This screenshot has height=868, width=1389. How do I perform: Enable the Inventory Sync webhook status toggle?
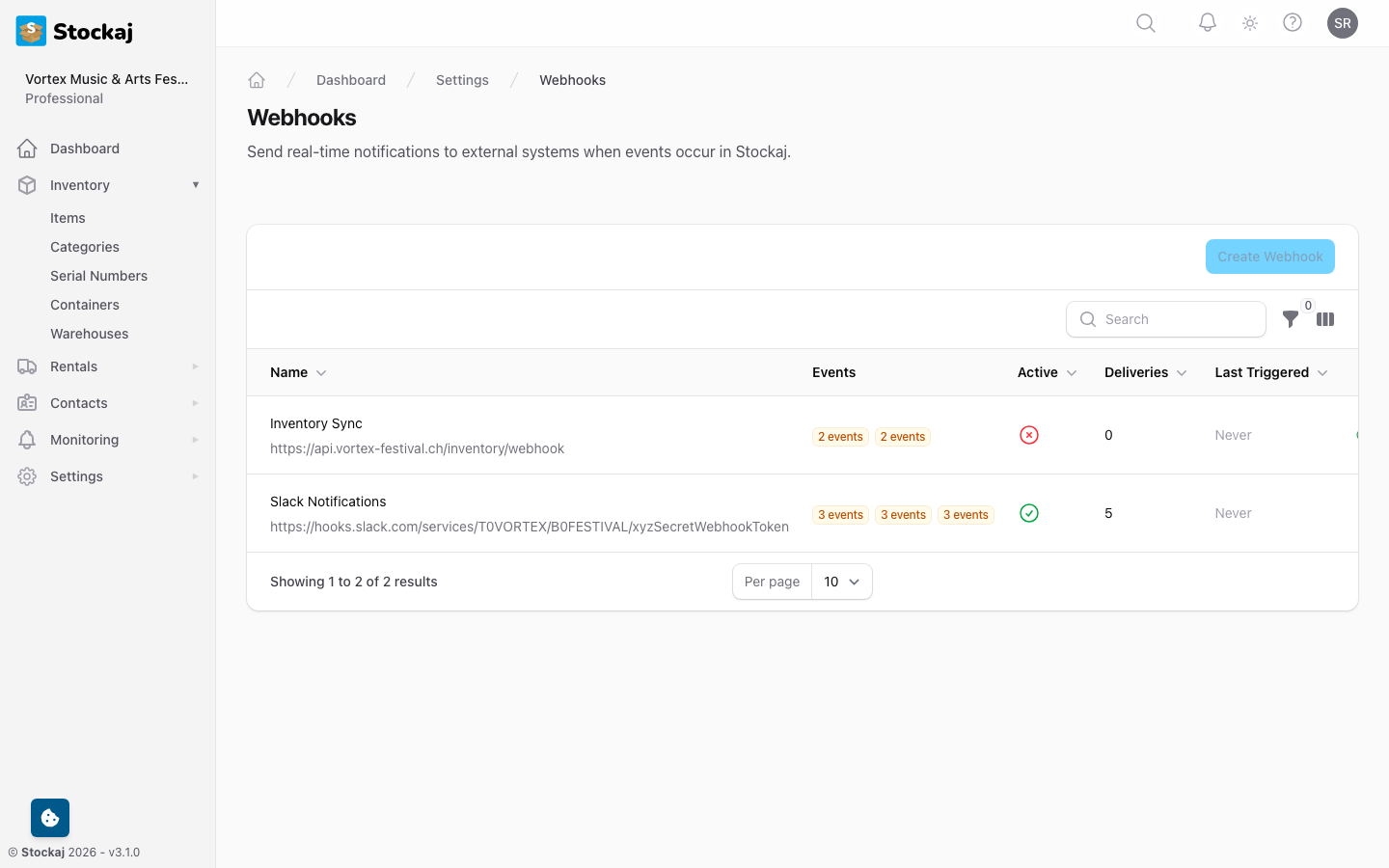(1028, 435)
